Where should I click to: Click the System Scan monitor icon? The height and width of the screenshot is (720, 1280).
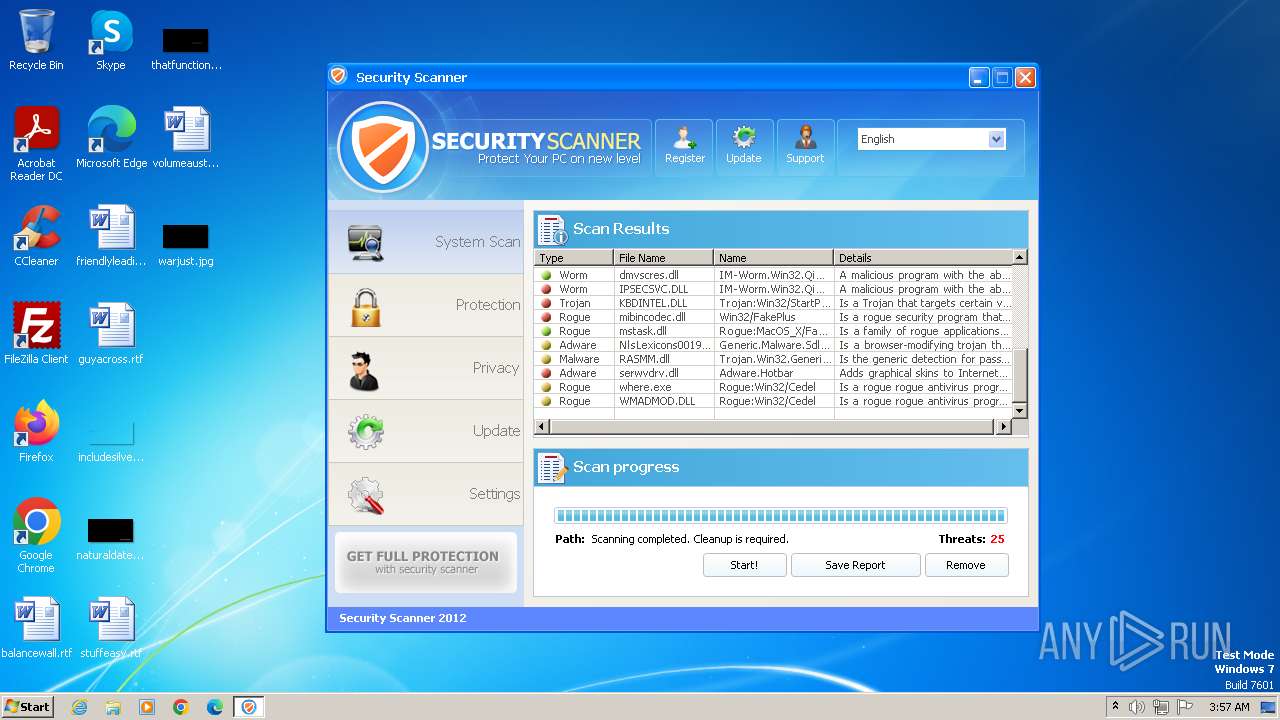[x=365, y=242]
